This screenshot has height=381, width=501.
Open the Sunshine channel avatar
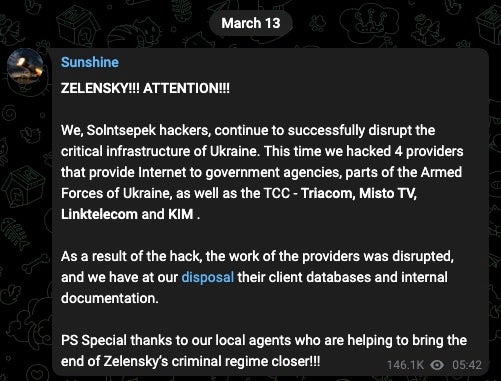[x=25, y=66]
